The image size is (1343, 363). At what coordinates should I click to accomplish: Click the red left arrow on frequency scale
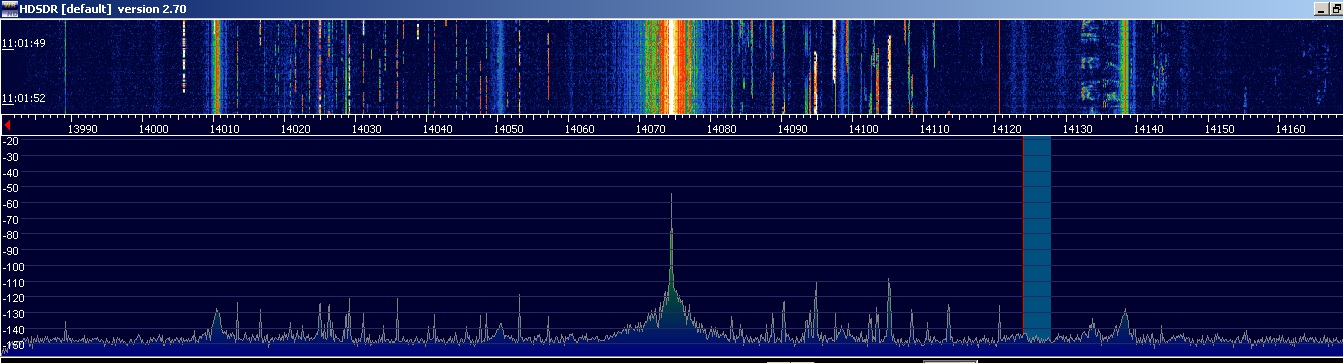(7, 125)
